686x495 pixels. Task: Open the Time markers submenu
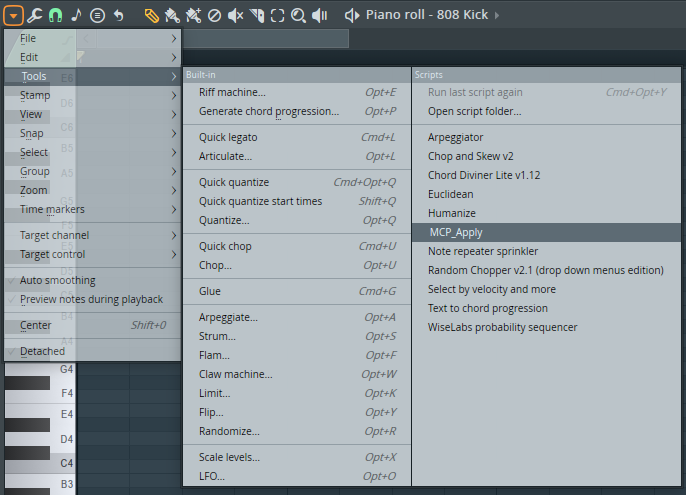click(92, 209)
